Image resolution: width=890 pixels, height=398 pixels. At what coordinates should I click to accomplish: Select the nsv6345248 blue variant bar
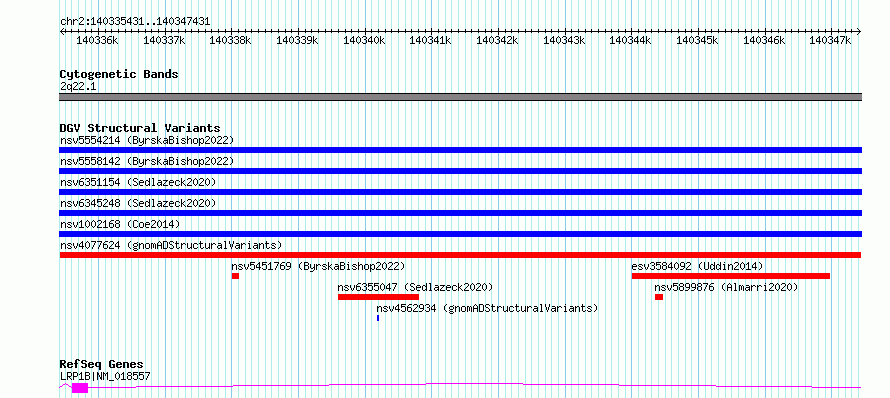pyautogui.click(x=460, y=213)
